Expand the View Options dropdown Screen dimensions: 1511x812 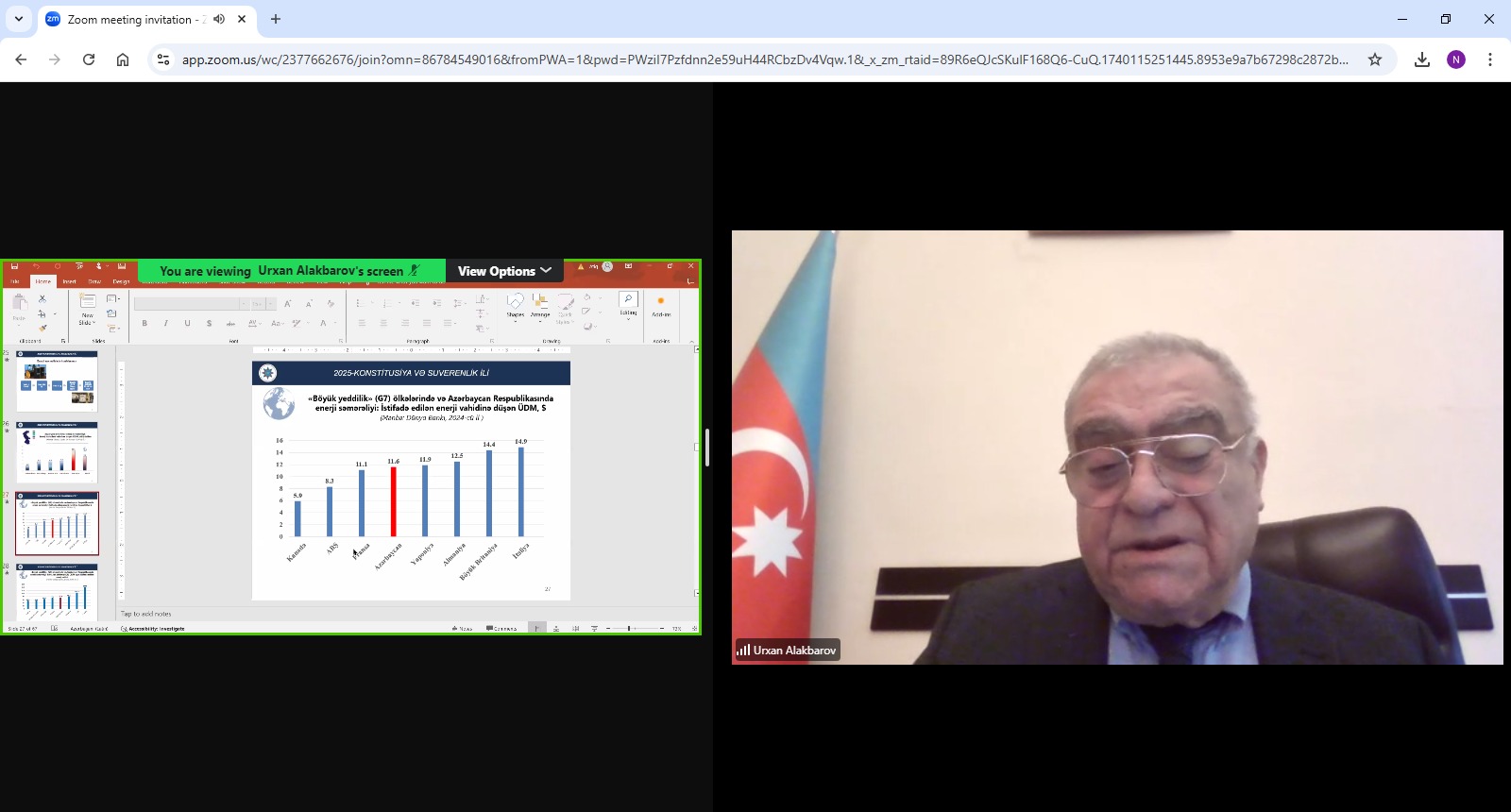pos(504,271)
